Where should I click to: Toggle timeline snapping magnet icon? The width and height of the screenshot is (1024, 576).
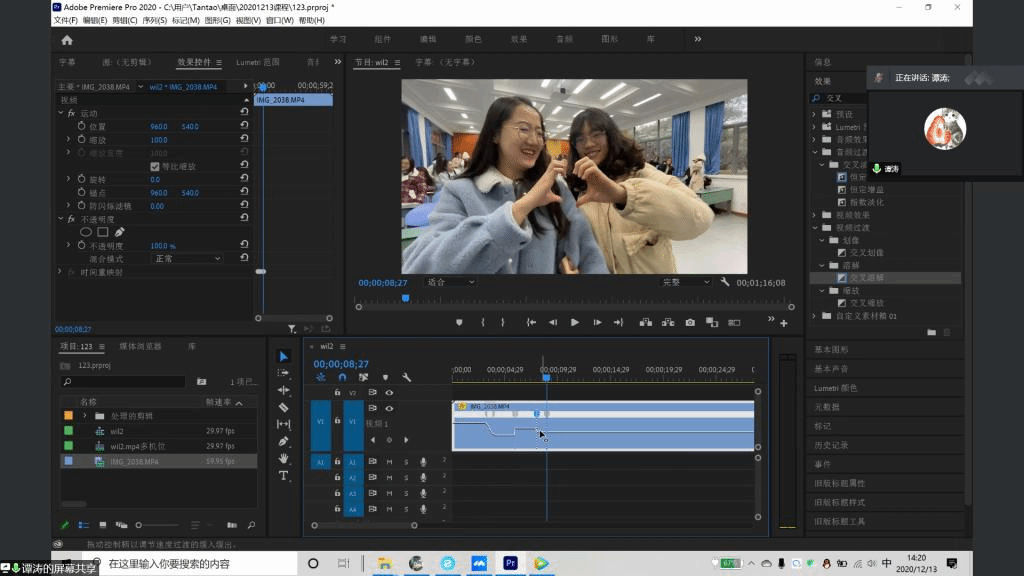[x=342, y=377]
